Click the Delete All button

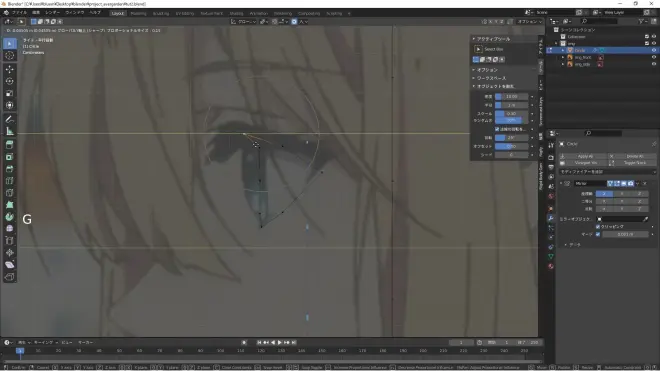pyautogui.click(x=632, y=156)
